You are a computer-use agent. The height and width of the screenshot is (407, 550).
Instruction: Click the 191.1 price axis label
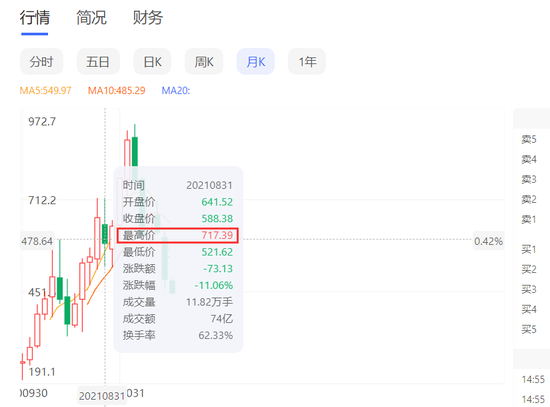pyautogui.click(x=42, y=372)
